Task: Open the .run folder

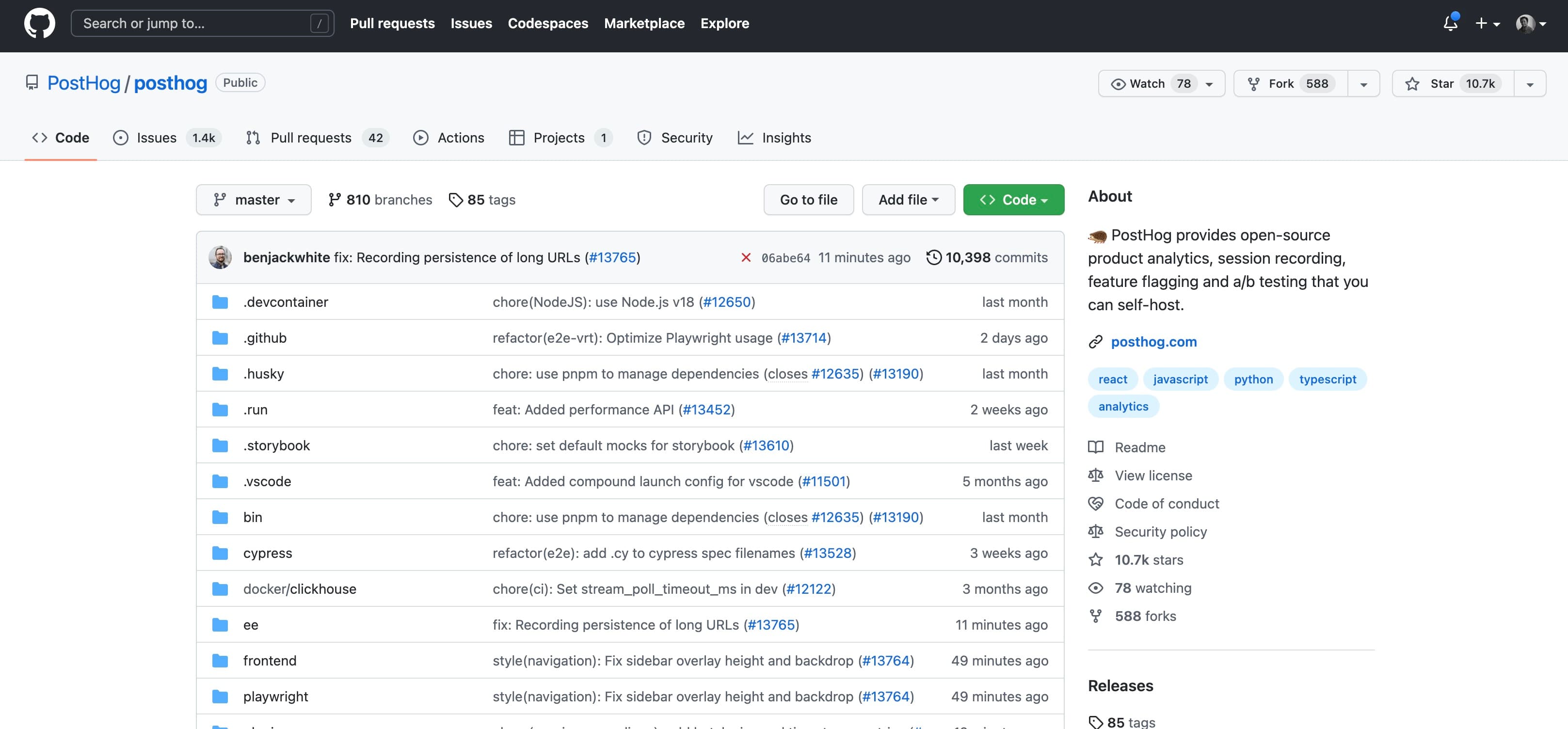Action: pos(256,410)
